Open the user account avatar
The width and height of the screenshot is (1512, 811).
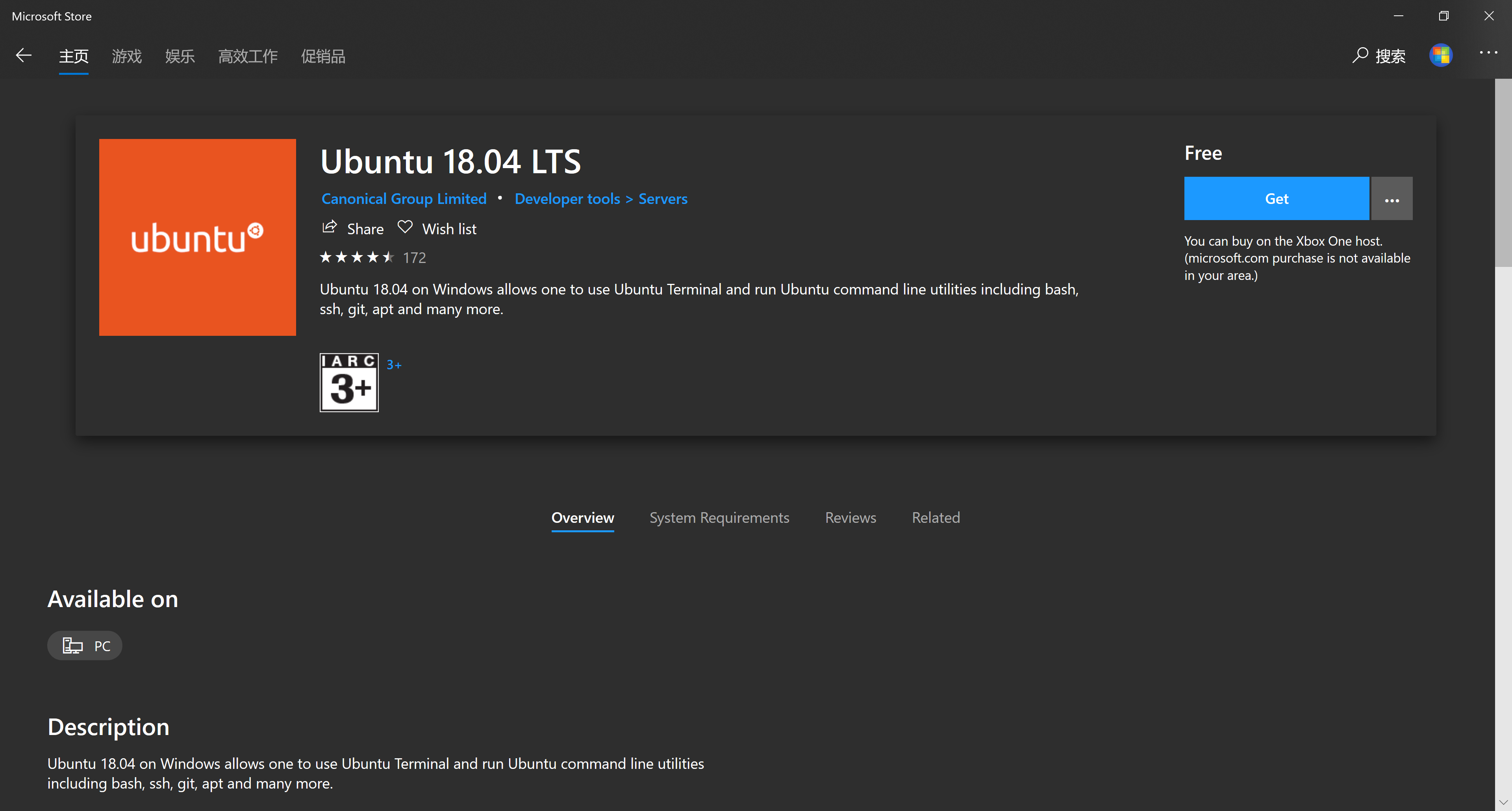pos(1440,55)
